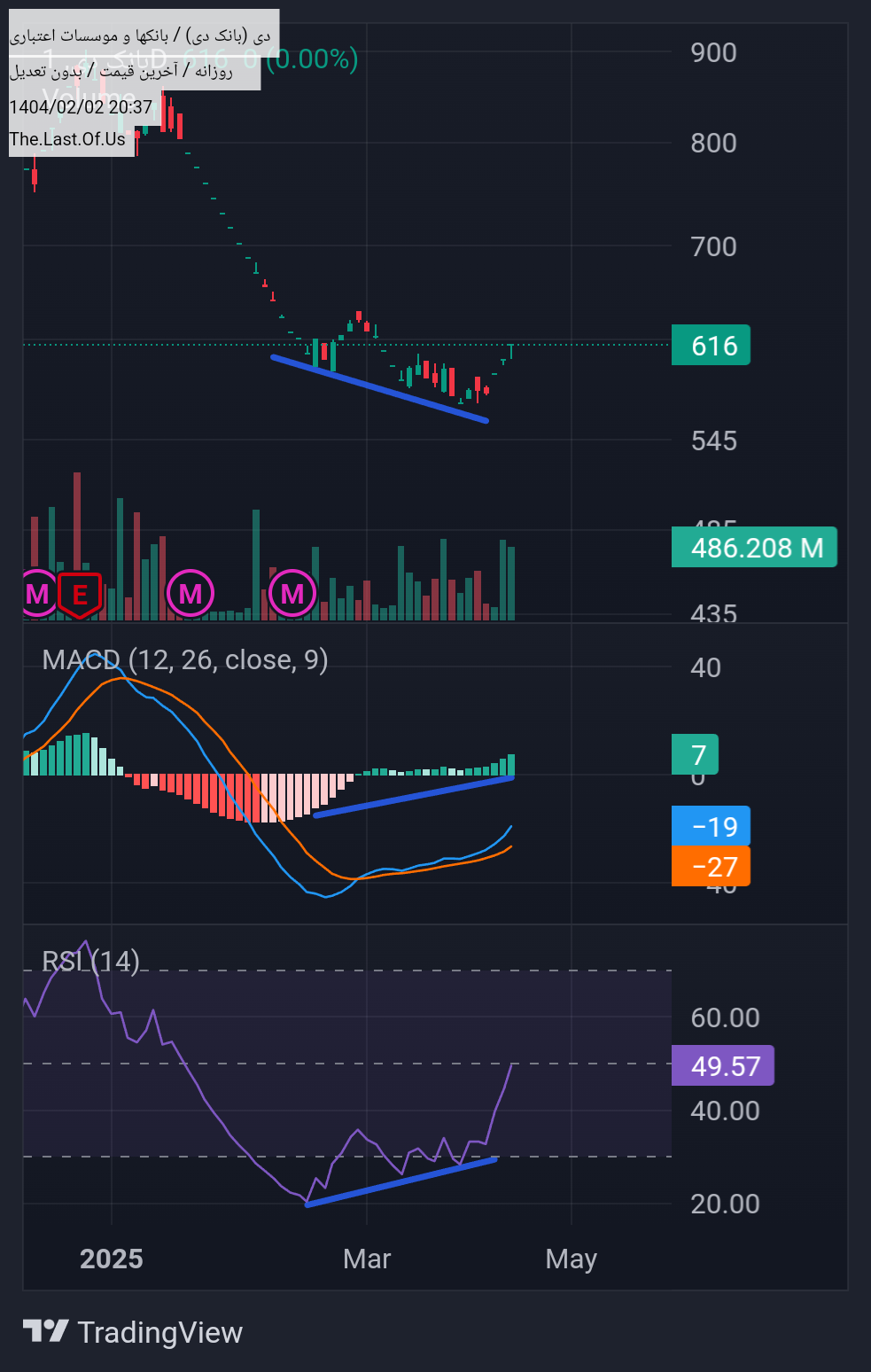Click the M marker touching the E marker

click(x=37, y=594)
